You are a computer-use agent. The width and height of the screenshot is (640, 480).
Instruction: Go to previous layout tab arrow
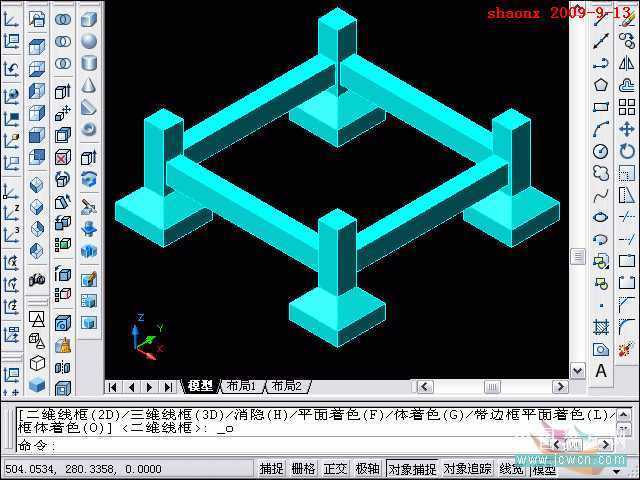131,387
